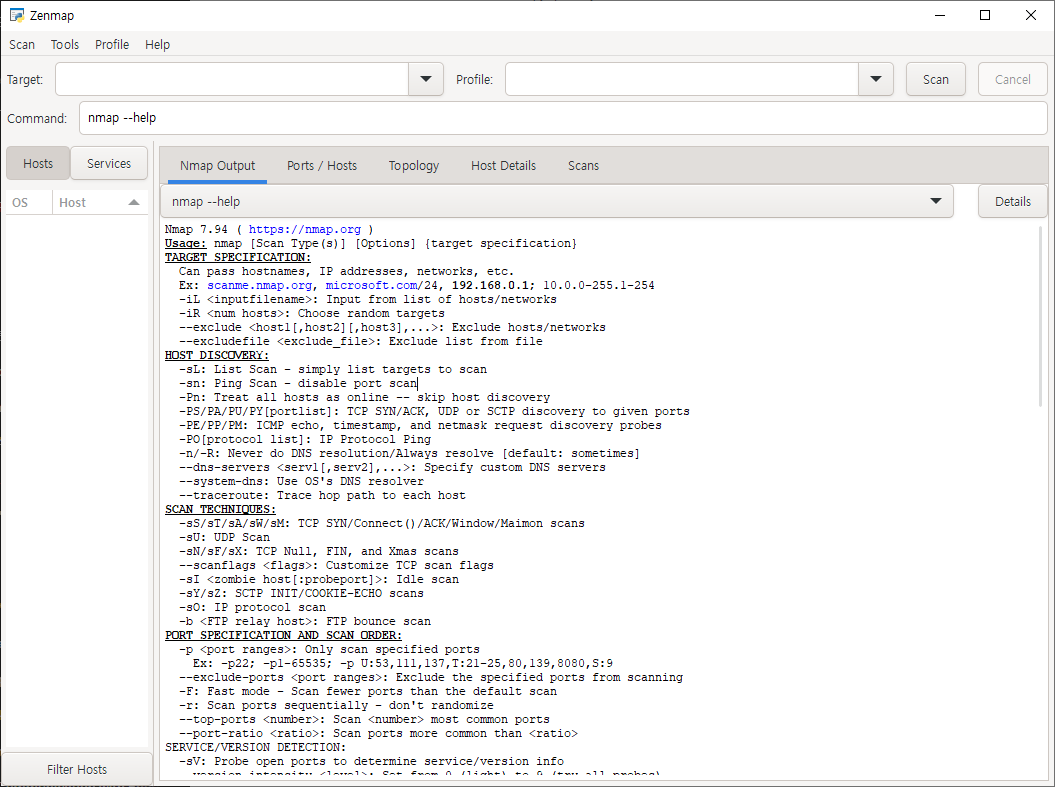Screen dimensions: 1055x787
Task: Switch to Host Details tab
Action: pyautogui.click(x=503, y=165)
